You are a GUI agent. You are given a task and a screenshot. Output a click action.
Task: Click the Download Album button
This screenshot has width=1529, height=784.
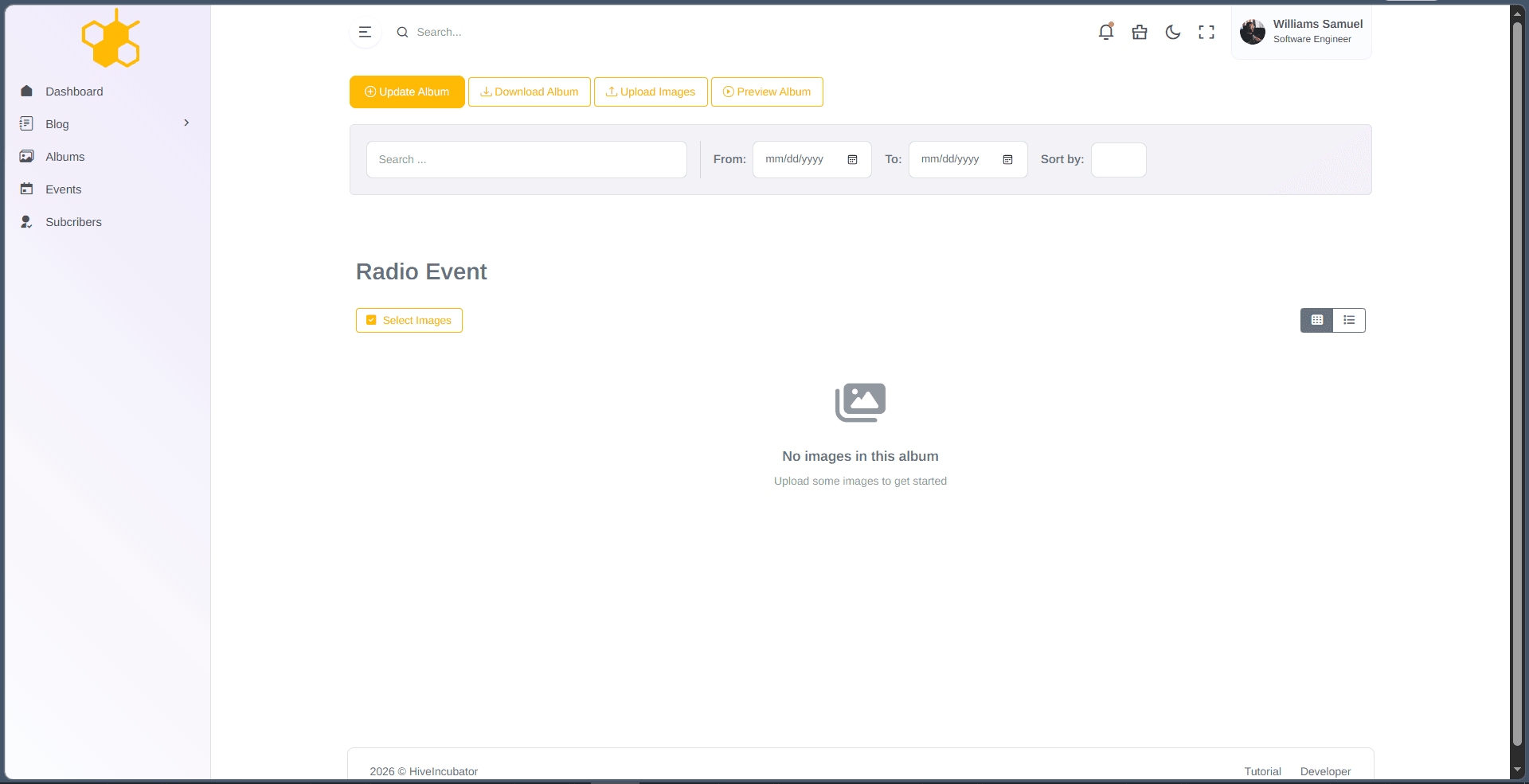click(530, 92)
